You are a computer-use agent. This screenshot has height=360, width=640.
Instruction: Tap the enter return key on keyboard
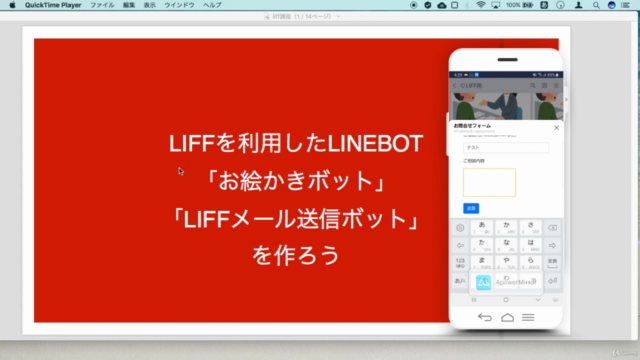click(552, 281)
